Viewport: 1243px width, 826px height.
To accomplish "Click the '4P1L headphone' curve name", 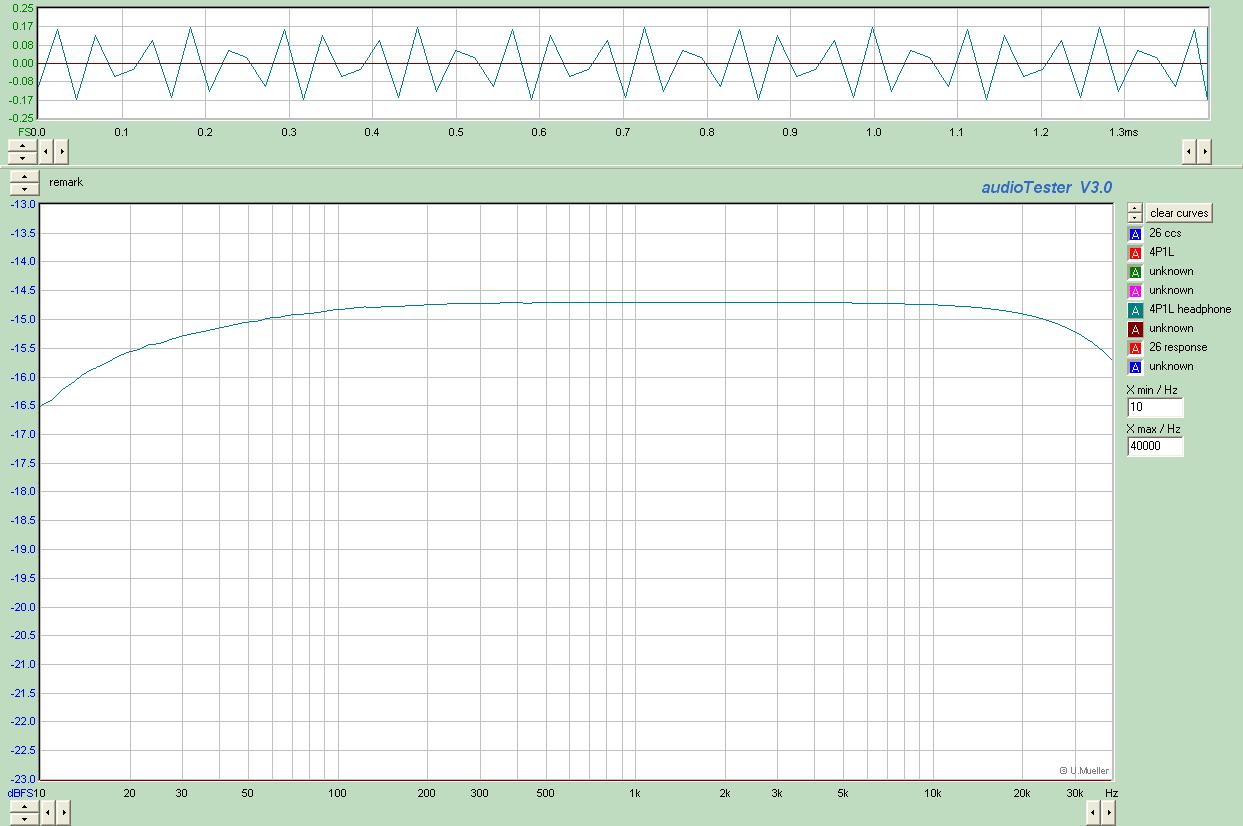I will pyautogui.click(x=1190, y=310).
